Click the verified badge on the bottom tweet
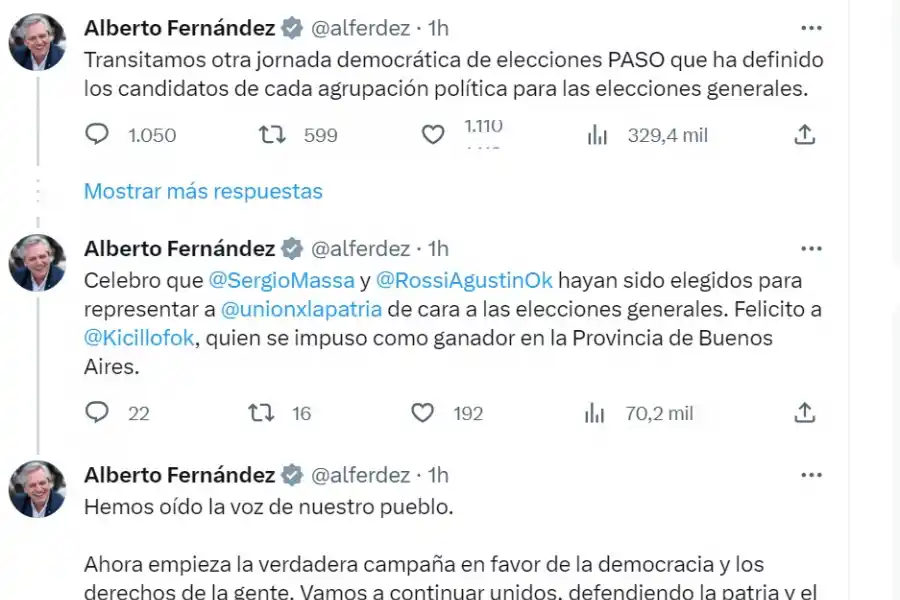The height and width of the screenshot is (600, 900). tap(290, 475)
